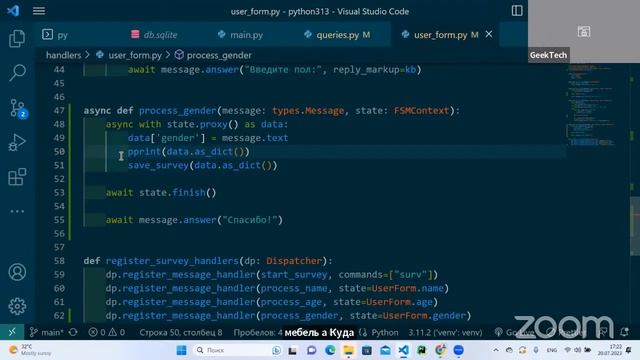Select the 3.11.2 venv Python interpreter
The image size is (640, 360).
(x=445, y=332)
